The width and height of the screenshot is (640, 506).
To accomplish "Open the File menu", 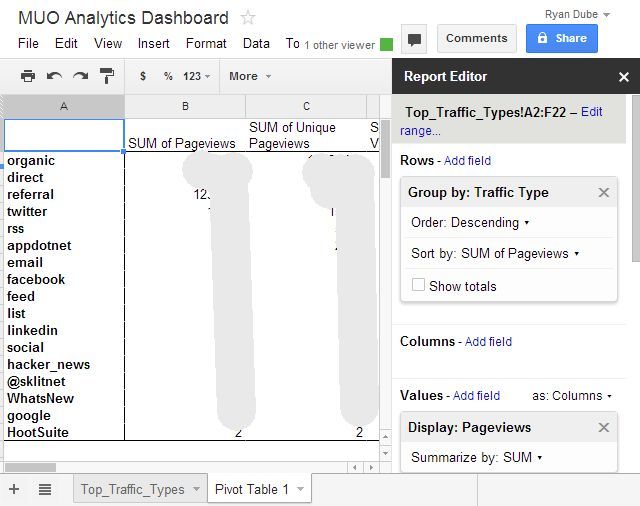I will 28,43.
